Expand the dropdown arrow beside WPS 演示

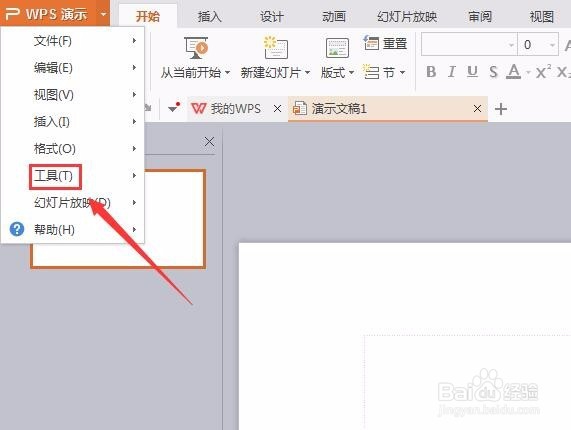pos(103,14)
